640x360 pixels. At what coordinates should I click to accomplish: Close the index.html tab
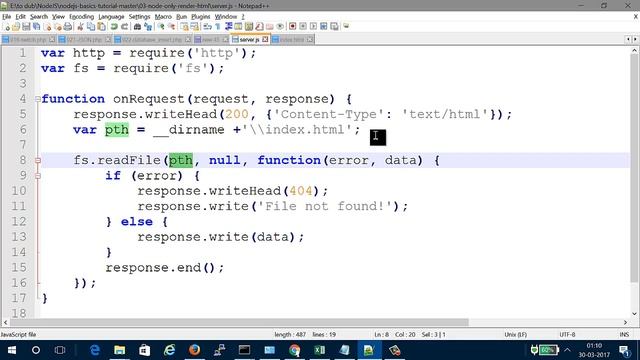[310, 39]
